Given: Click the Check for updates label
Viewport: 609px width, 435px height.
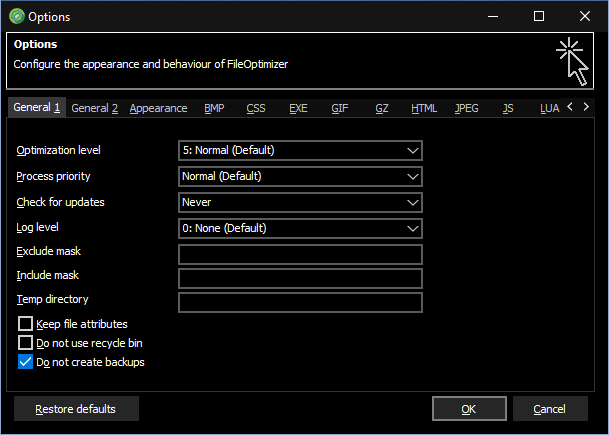Looking at the screenshot, I should pyautogui.click(x=60, y=202).
